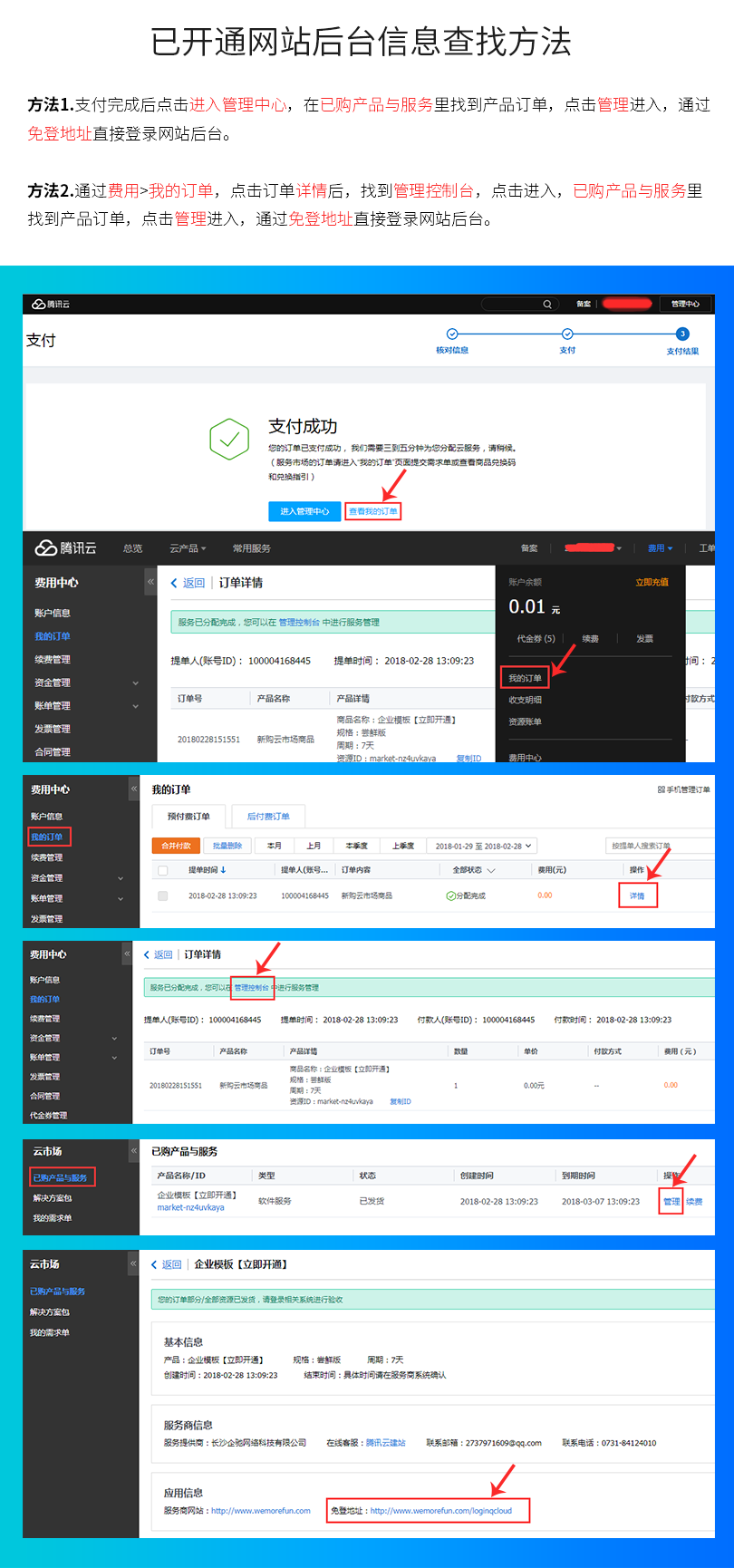Screen dimensions: 734x1568
Task: Open 我的订单 below 代金券 in dropdown panel
Action: [x=525, y=678]
